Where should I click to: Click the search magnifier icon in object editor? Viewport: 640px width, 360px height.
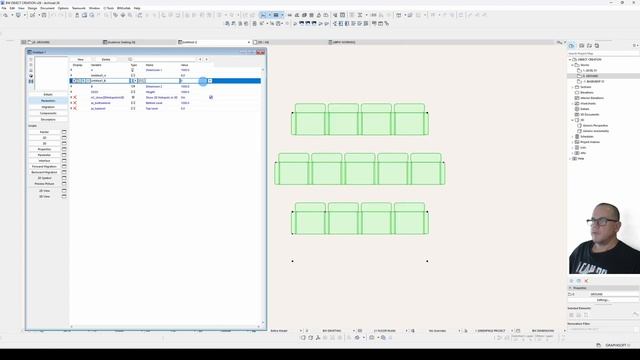[x=130, y=59]
